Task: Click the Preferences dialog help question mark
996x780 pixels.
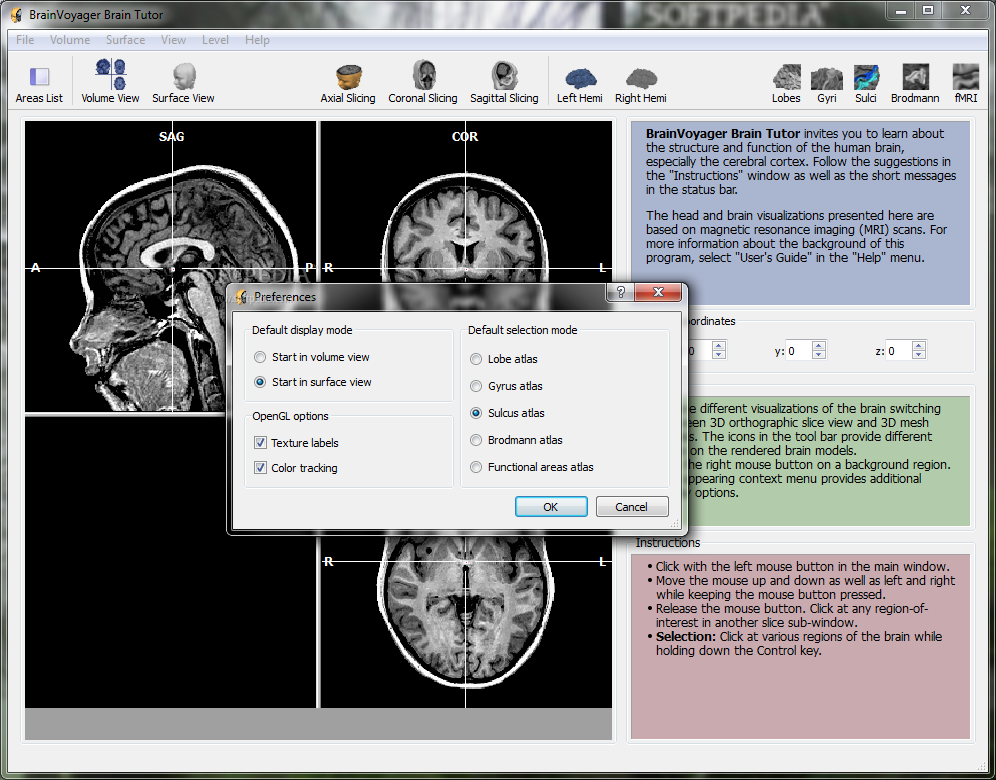Action: 621,292
